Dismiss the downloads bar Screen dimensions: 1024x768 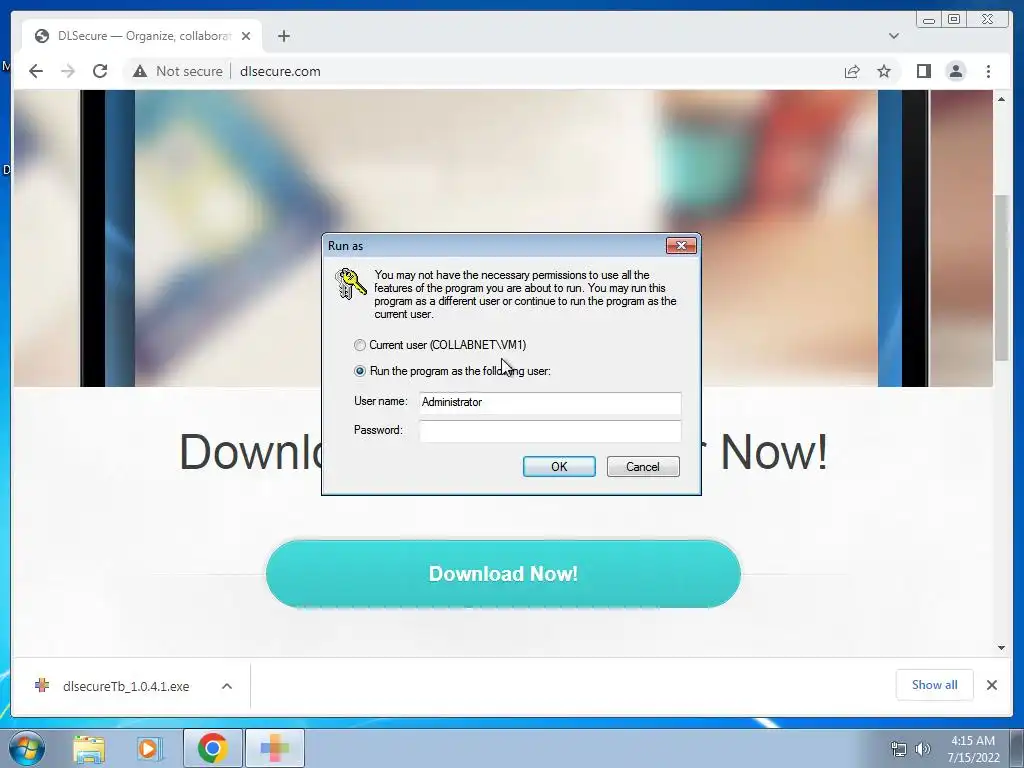pyautogui.click(x=991, y=685)
